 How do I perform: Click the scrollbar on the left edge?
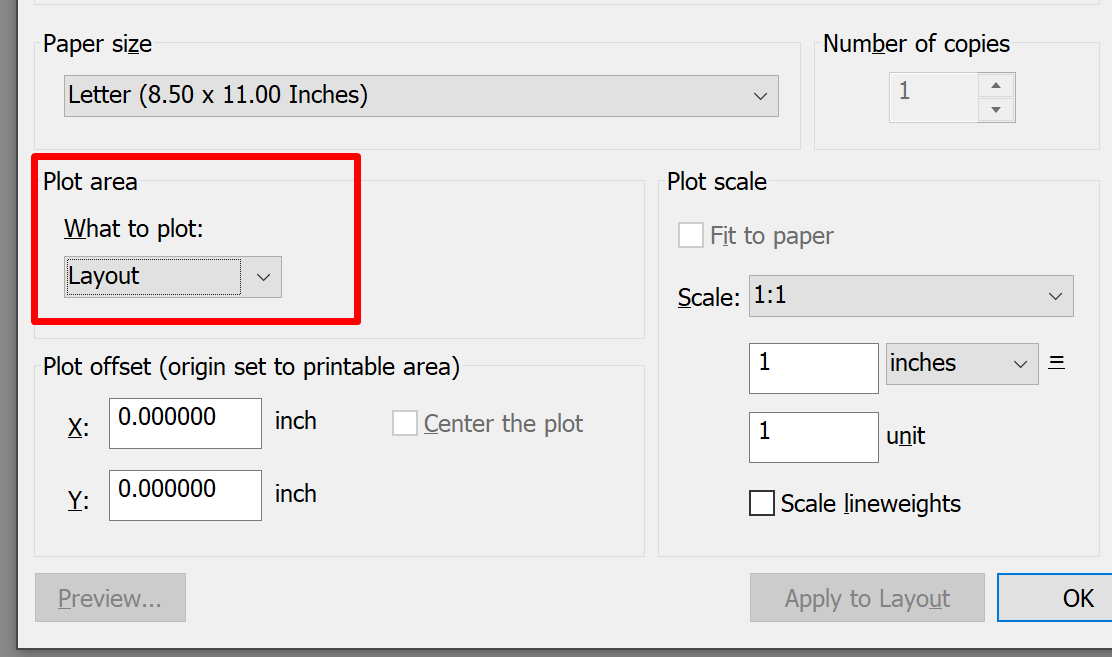[x=6, y=328]
